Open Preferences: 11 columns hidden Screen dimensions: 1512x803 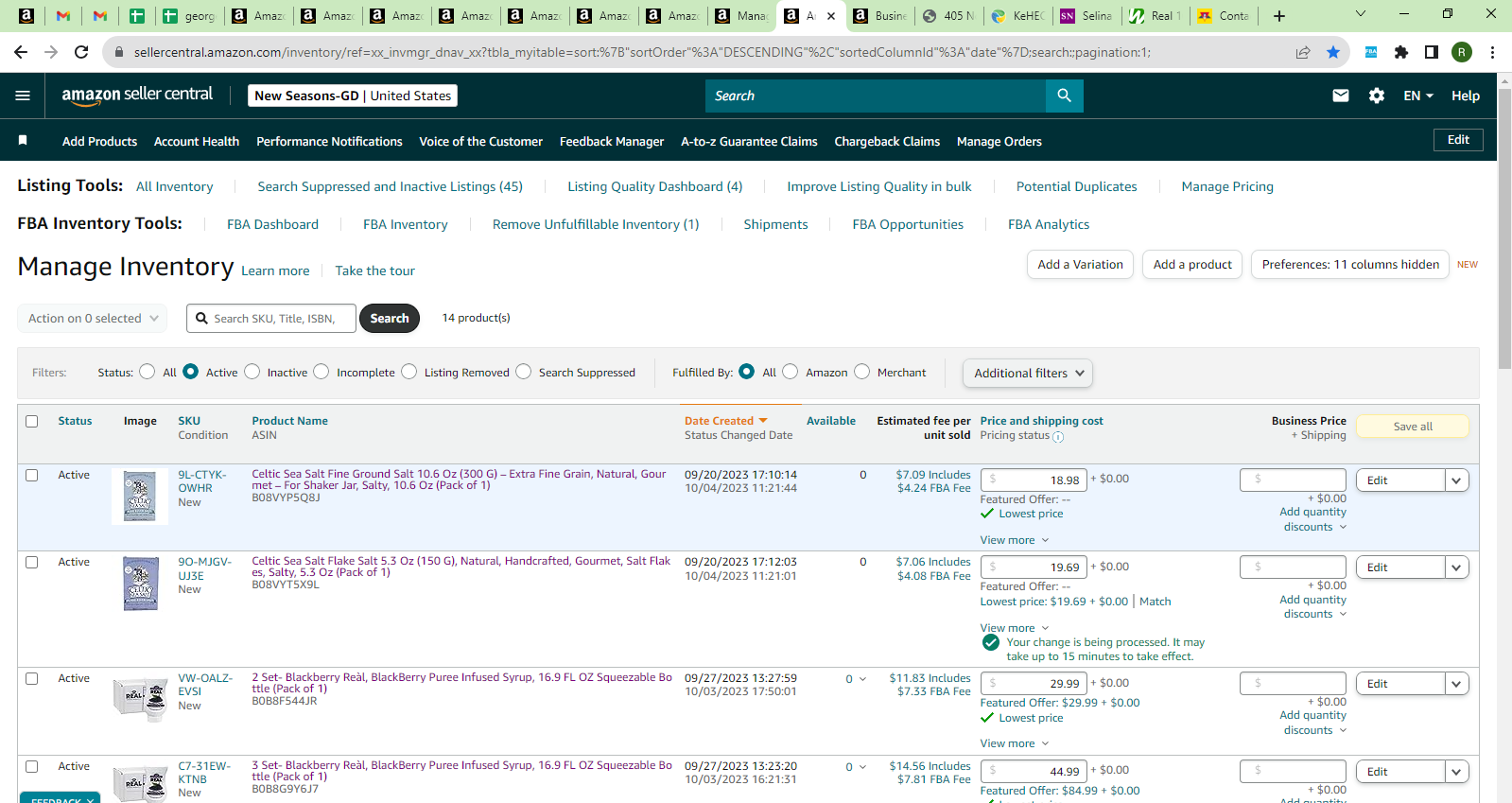pos(1350,265)
